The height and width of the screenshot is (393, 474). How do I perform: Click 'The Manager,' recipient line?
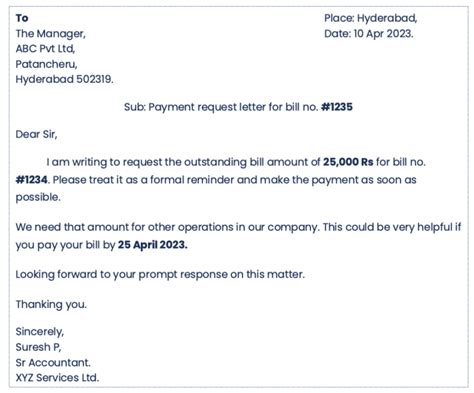(x=51, y=34)
